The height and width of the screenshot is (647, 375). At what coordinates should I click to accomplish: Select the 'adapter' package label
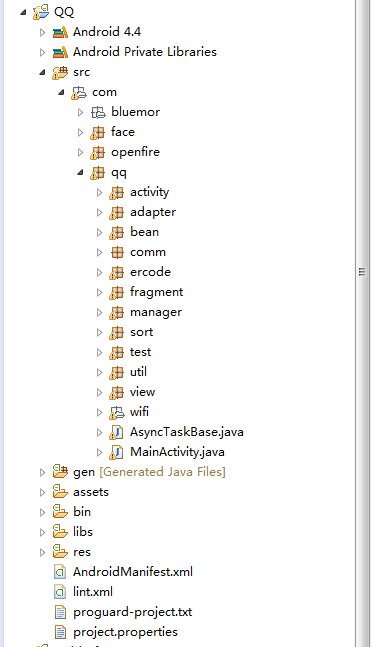(x=153, y=212)
